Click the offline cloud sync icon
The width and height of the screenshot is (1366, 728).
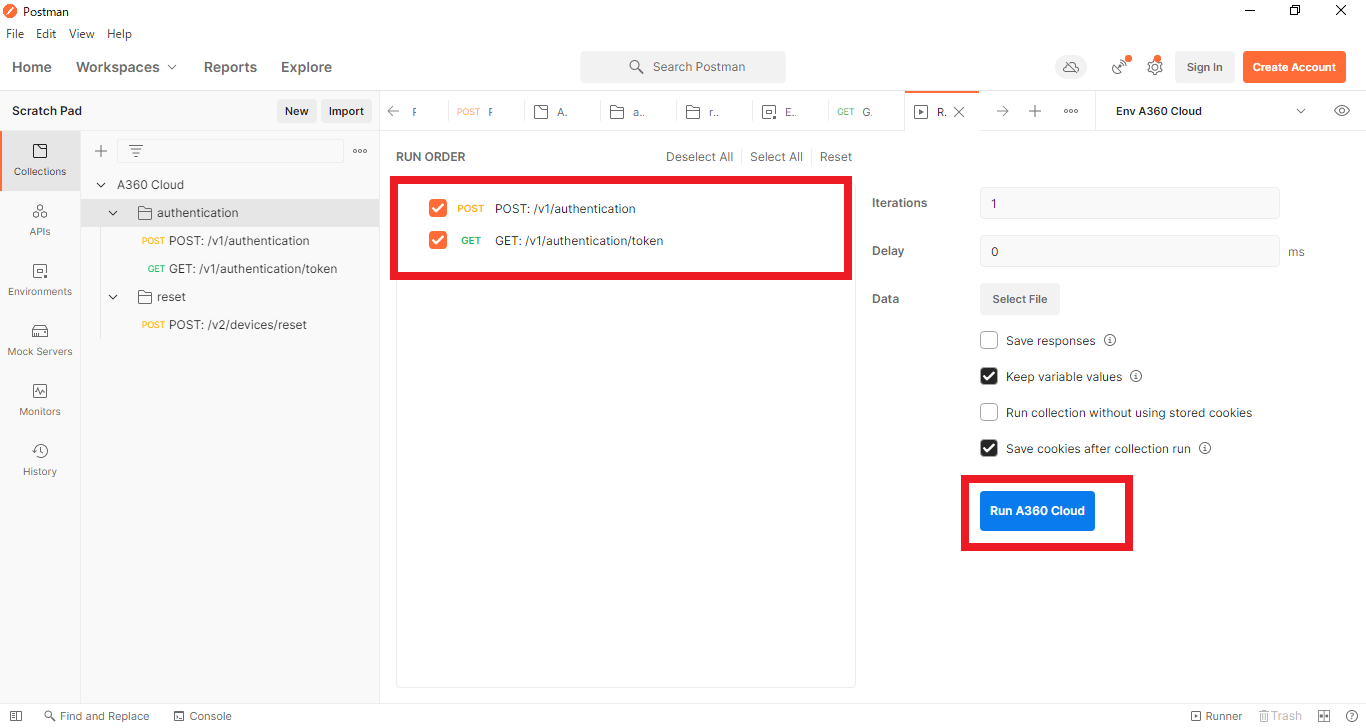[x=1071, y=67]
